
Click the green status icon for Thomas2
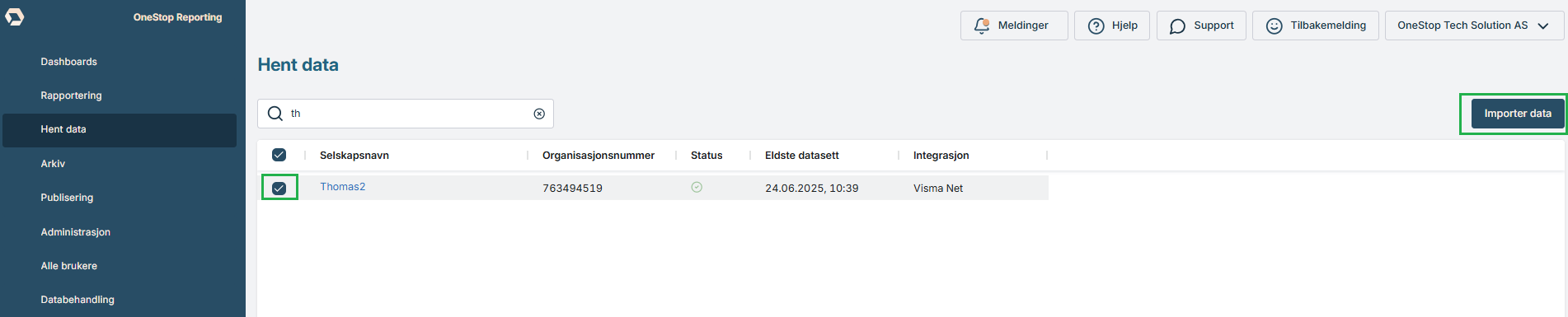pos(697,188)
